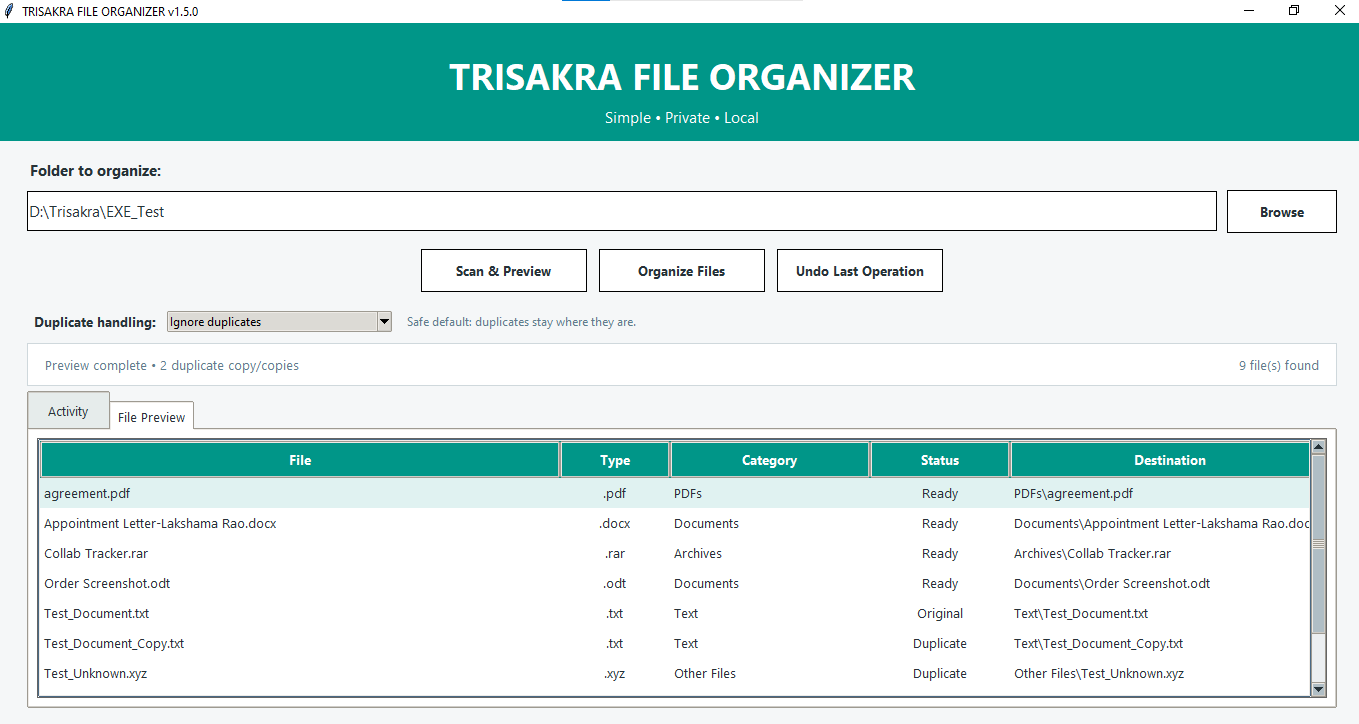This screenshot has height=724, width=1359.
Task: Start organizing with Organize Files button
Action: [x=681, y=271]
